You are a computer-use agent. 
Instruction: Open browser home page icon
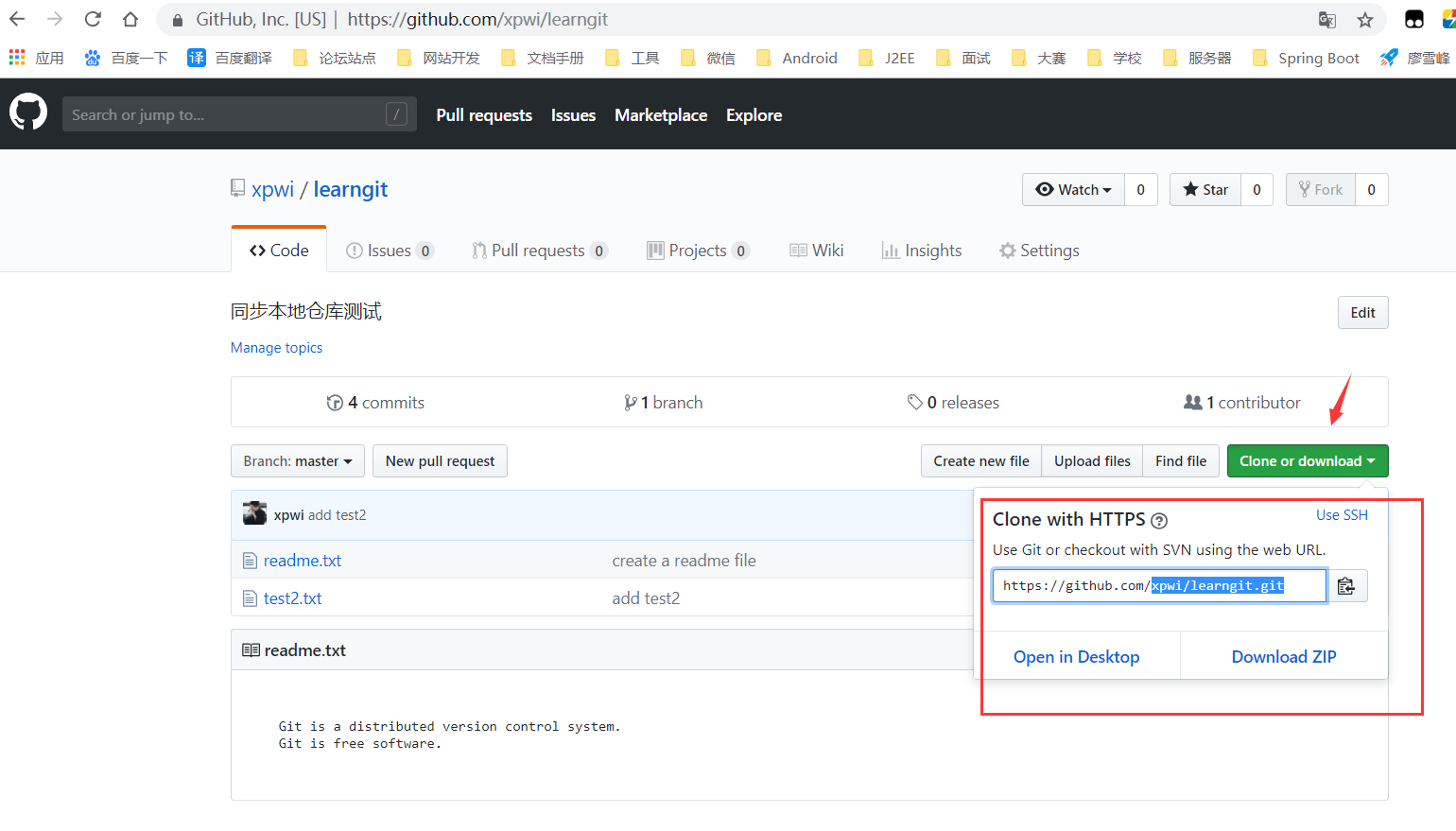pyautogui.click(x=130, y=19)
